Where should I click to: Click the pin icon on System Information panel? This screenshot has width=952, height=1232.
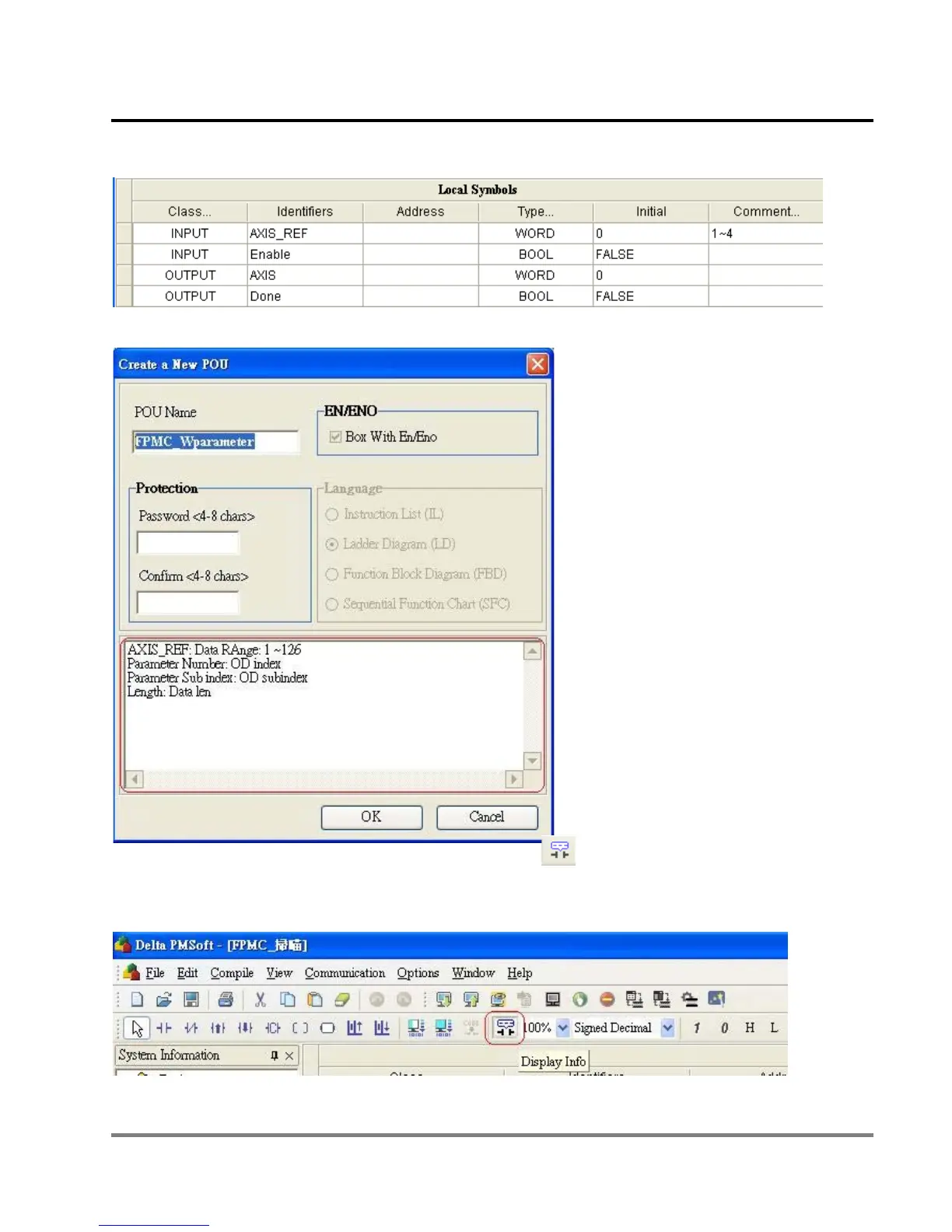275,1055
